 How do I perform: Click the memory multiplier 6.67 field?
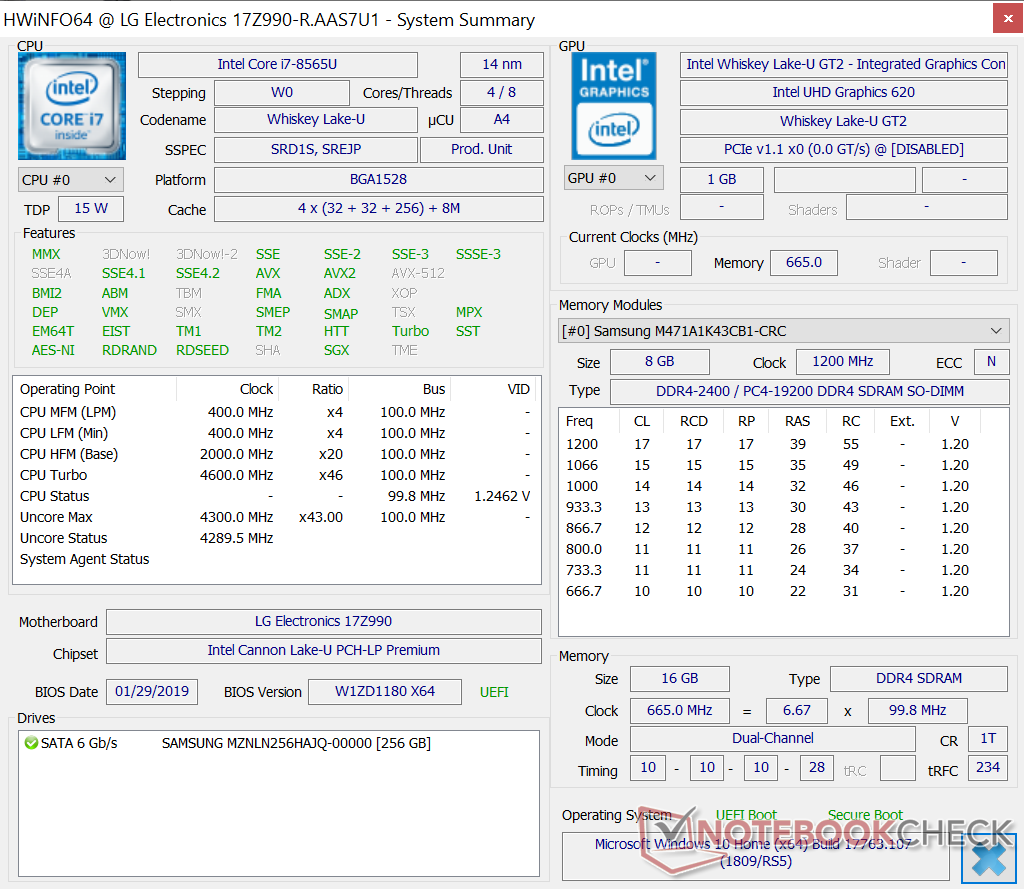coord(797,710)
